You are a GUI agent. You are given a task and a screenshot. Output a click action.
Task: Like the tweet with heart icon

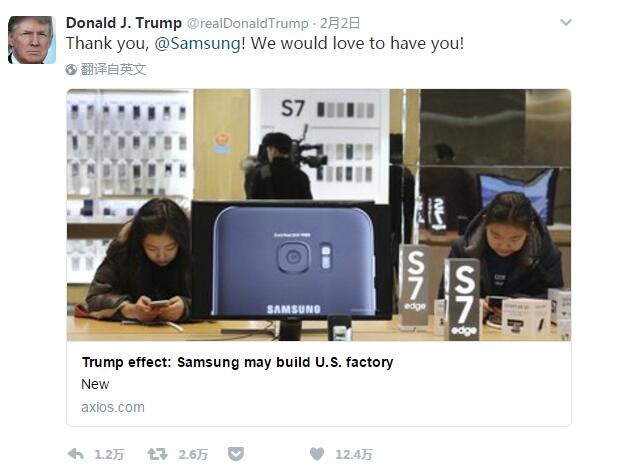[317, 454]
